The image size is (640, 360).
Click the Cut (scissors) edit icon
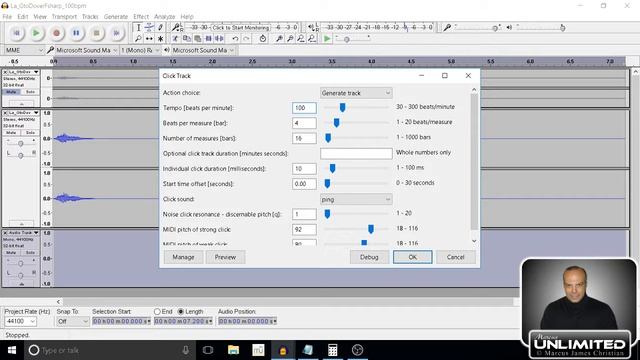[x=176, y=39]
